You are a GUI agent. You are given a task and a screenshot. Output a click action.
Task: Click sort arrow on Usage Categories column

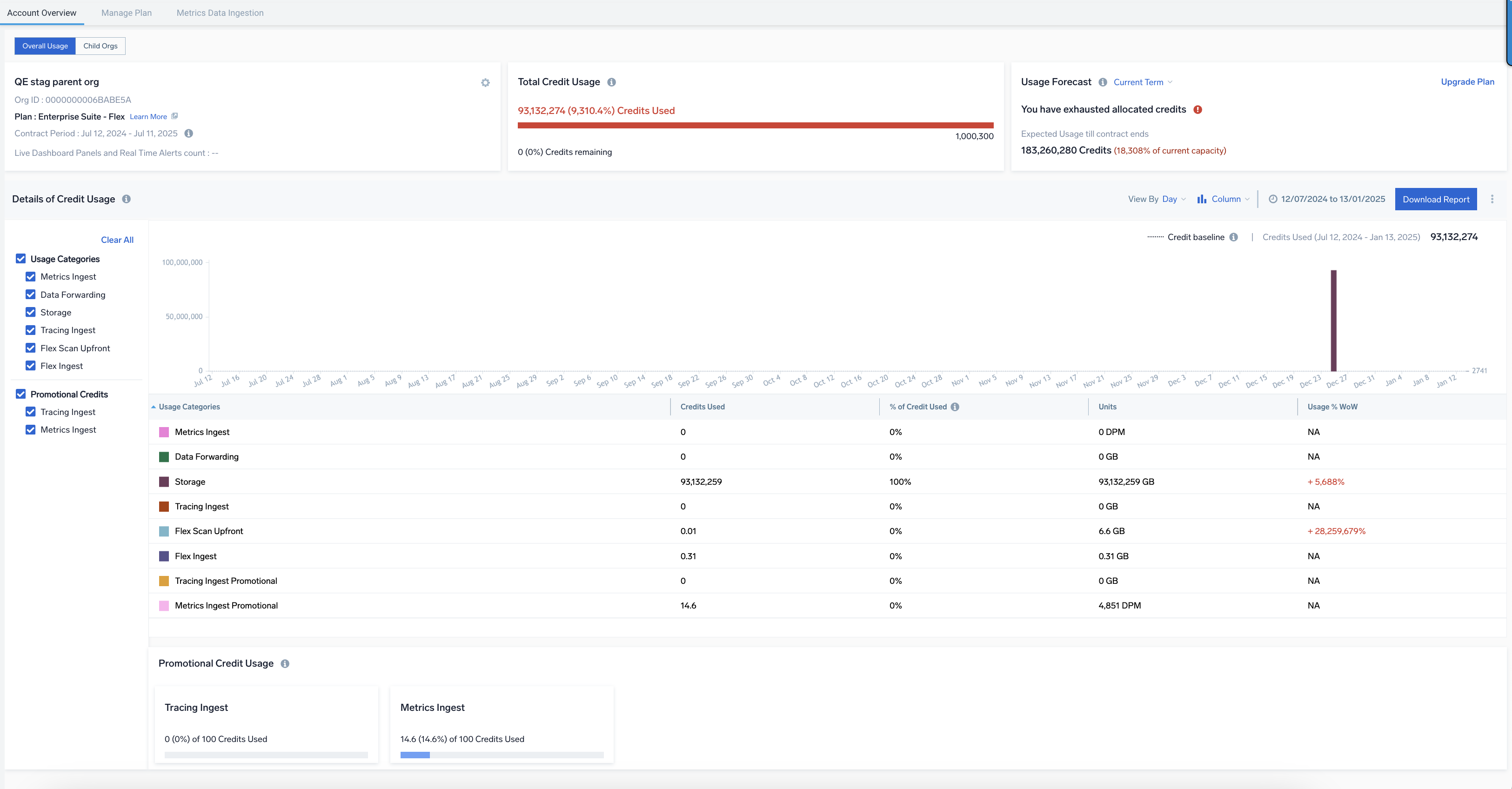pyautogui.click(x=154, y=407)
